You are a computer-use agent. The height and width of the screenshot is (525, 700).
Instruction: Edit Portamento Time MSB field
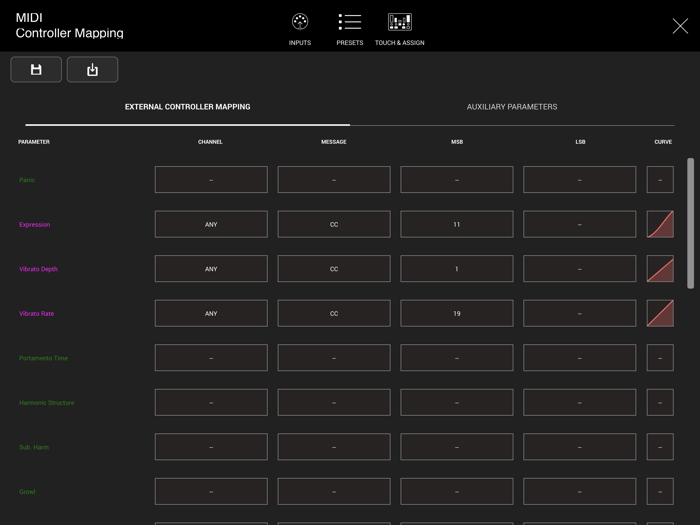tap(457, 358)
